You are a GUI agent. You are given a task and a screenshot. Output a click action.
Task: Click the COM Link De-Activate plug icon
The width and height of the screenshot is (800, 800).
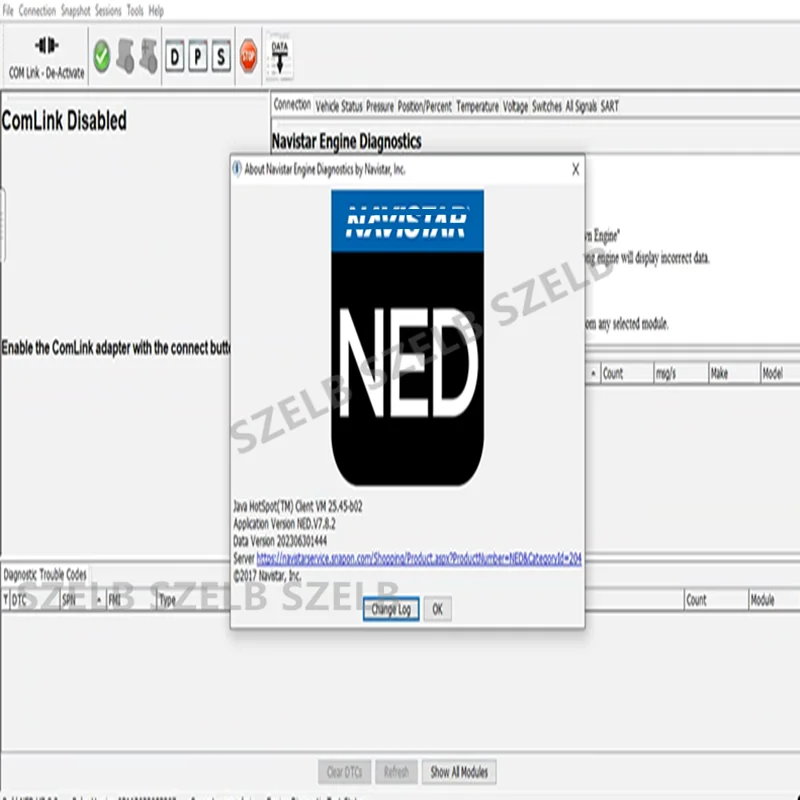46,46
